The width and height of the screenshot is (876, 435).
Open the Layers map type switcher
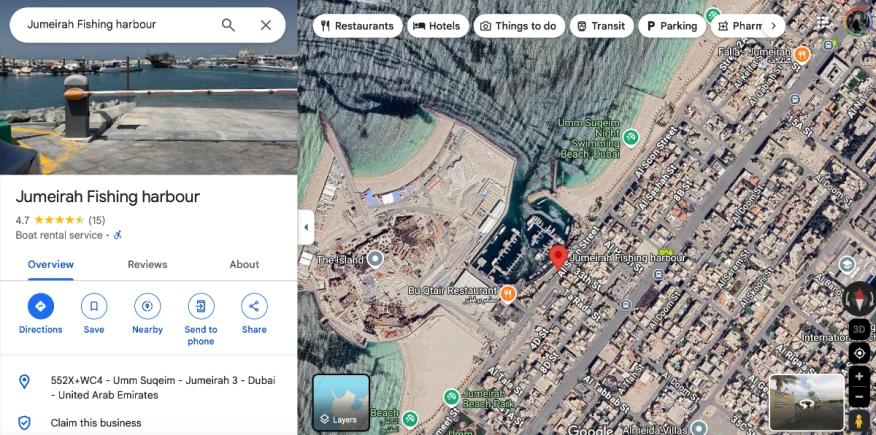[341, 401]
